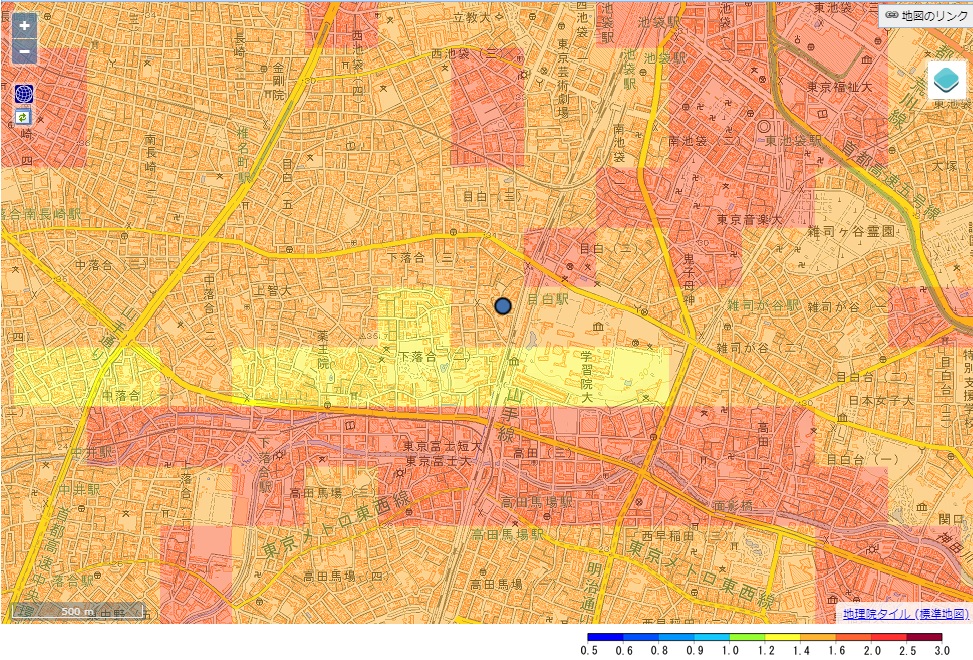Click the dark red legend swatch between 2.5 and 3.0

coord(925,637)
